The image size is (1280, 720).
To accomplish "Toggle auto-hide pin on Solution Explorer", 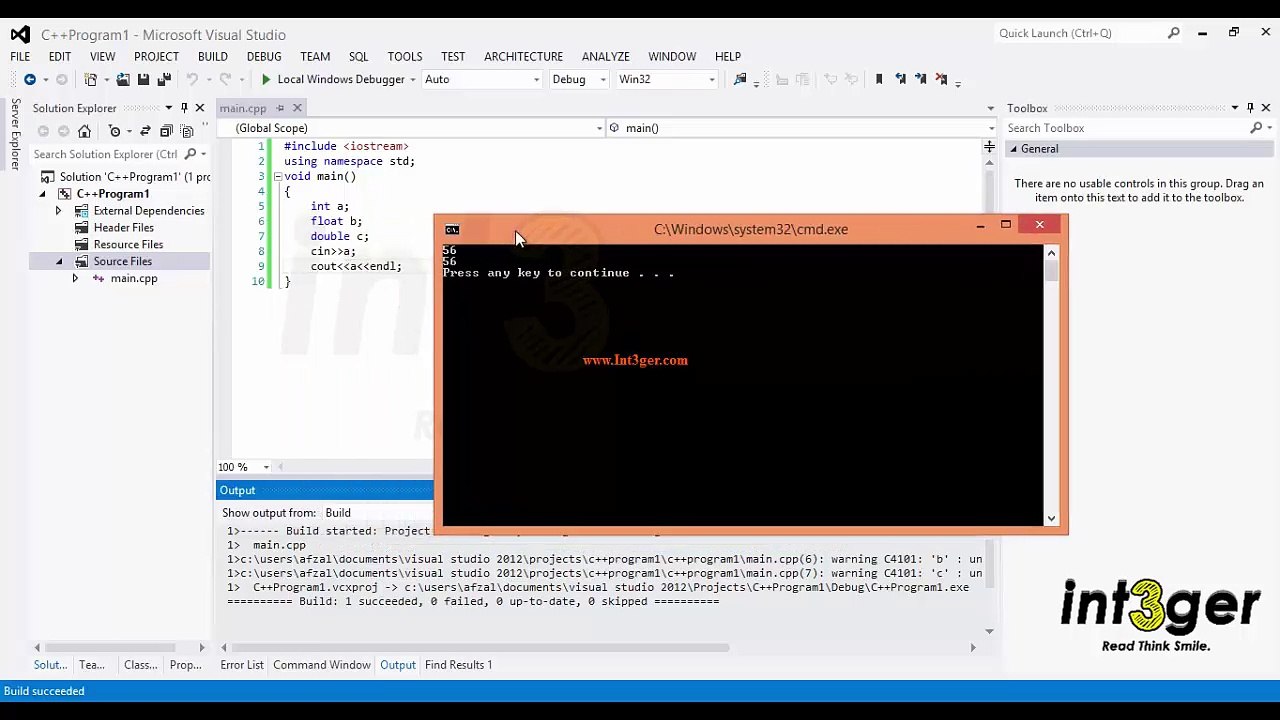I will coord(184,108).
